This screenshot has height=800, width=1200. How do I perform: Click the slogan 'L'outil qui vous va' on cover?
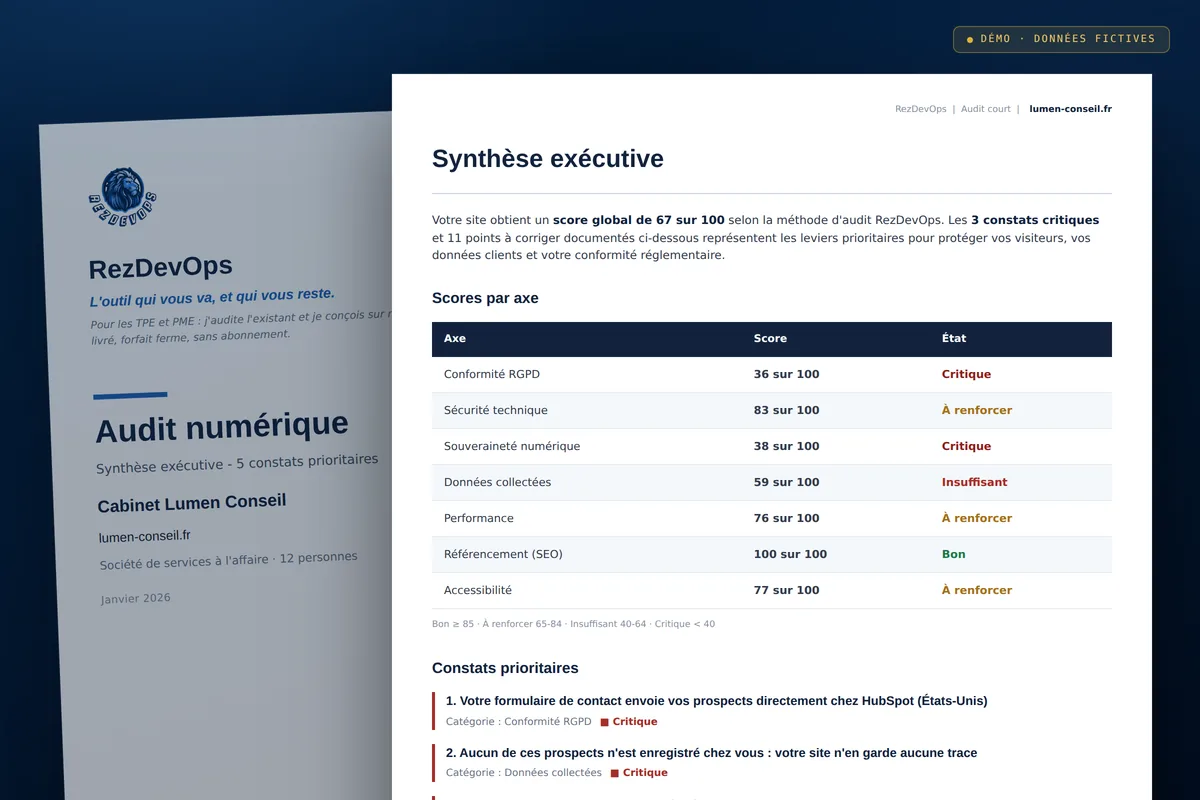pyautogui.click(x=212, y=297)
